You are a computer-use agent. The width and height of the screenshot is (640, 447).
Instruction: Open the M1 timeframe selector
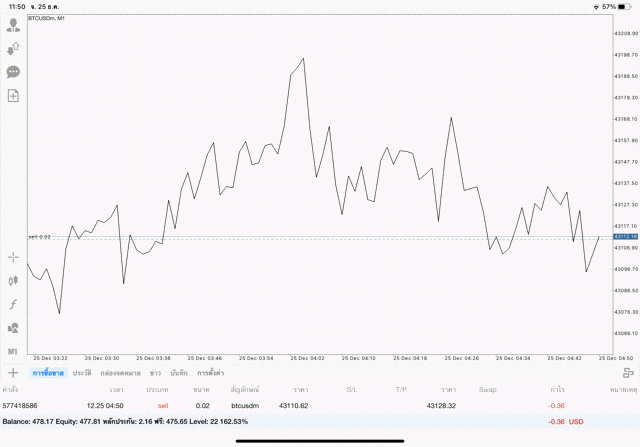[13, 352]
